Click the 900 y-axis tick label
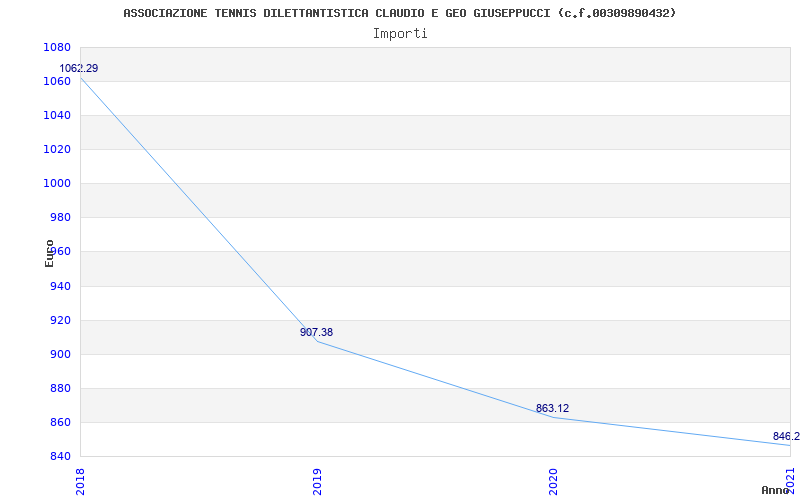 click(60, 355)
